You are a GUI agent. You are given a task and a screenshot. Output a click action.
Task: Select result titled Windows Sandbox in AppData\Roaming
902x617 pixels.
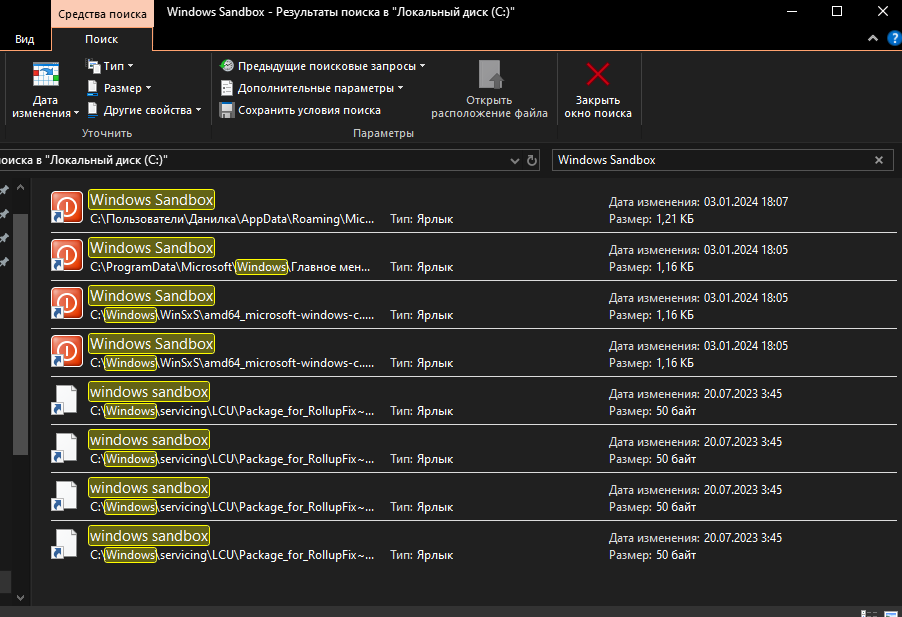coord(152,200)
